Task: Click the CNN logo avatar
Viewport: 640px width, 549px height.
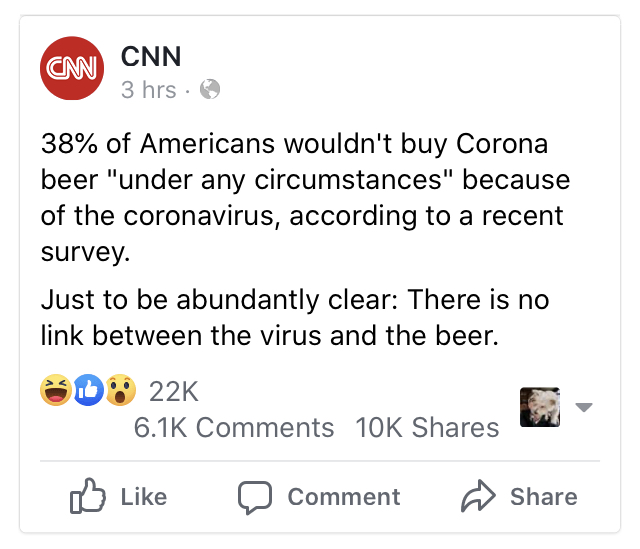Action: (x=71, y=68)
